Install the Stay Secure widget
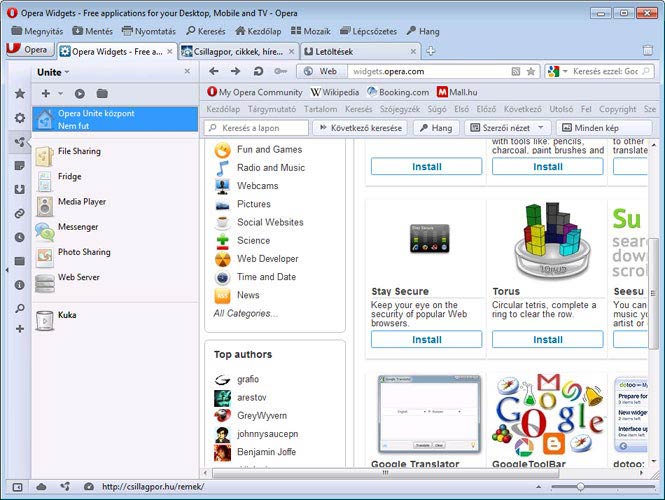This screenshot has width=665, height=500. click(426, 340)
